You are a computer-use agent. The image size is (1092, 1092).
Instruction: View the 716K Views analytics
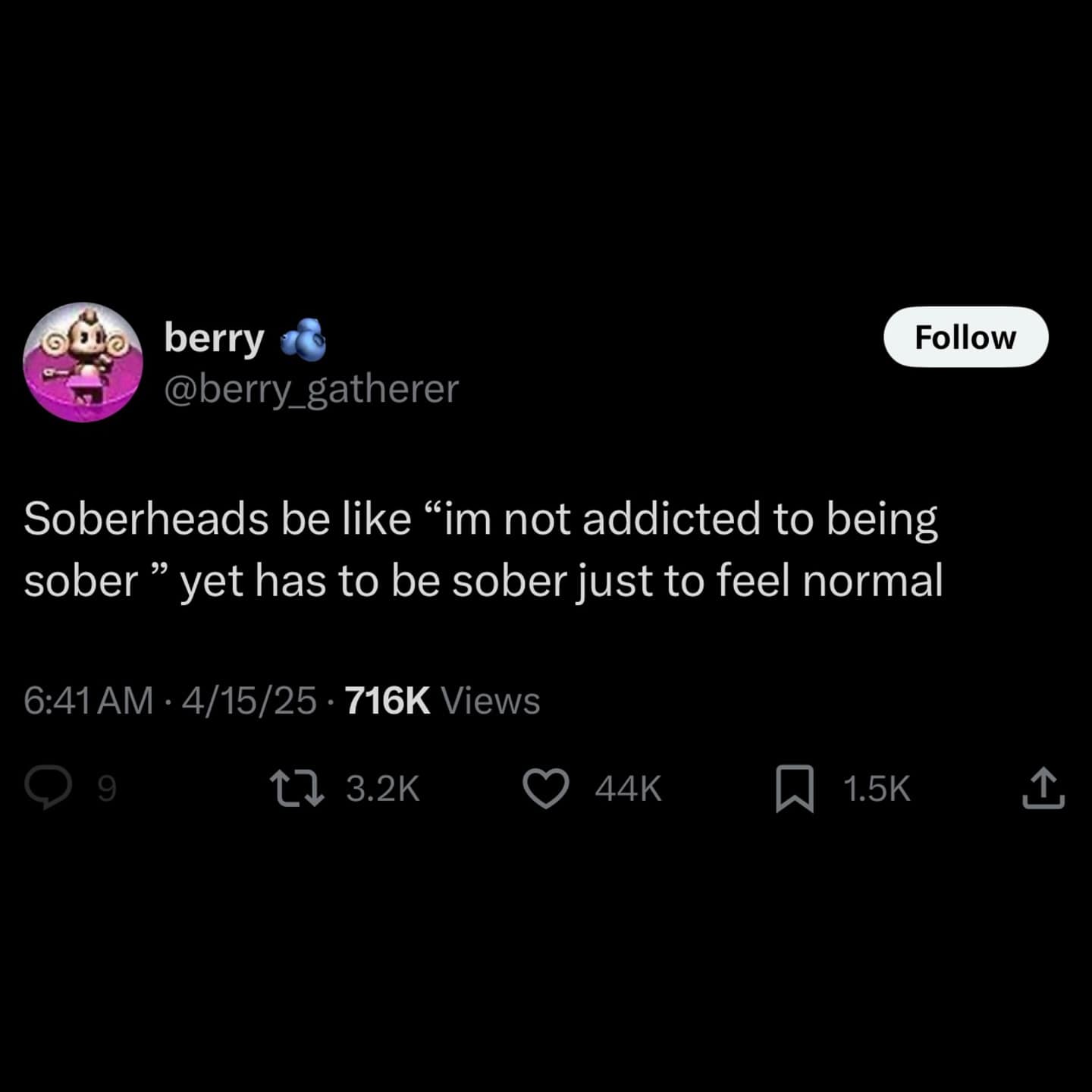[442, 700]
